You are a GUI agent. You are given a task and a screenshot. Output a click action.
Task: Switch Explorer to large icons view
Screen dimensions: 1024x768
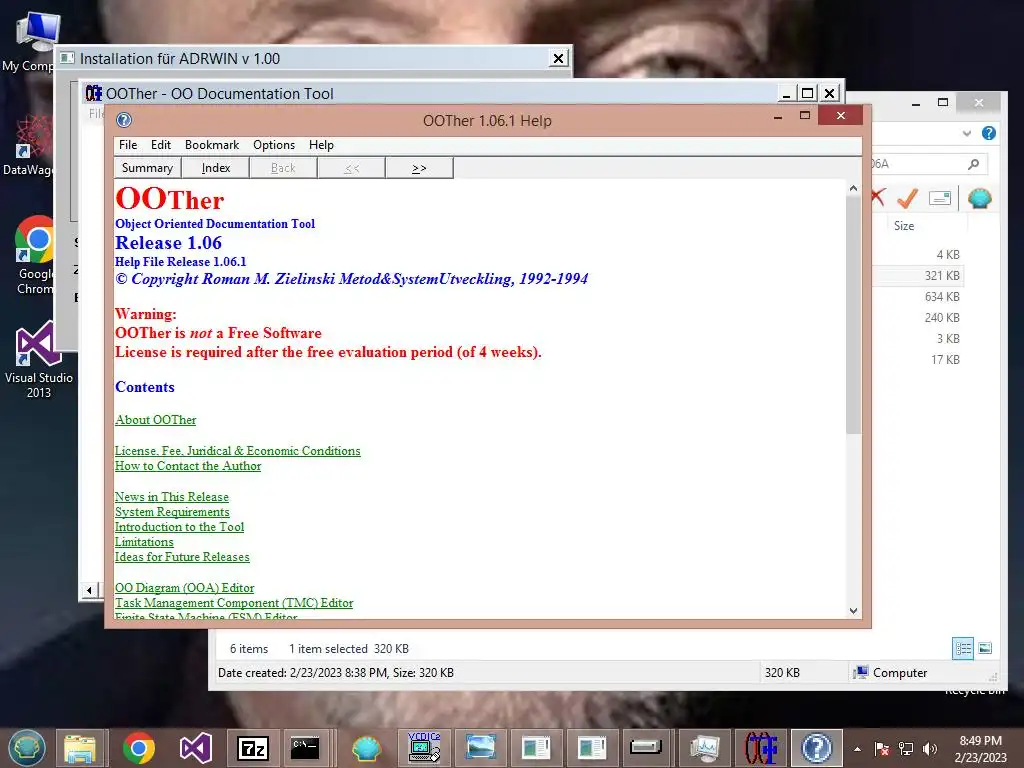[985, 648]
